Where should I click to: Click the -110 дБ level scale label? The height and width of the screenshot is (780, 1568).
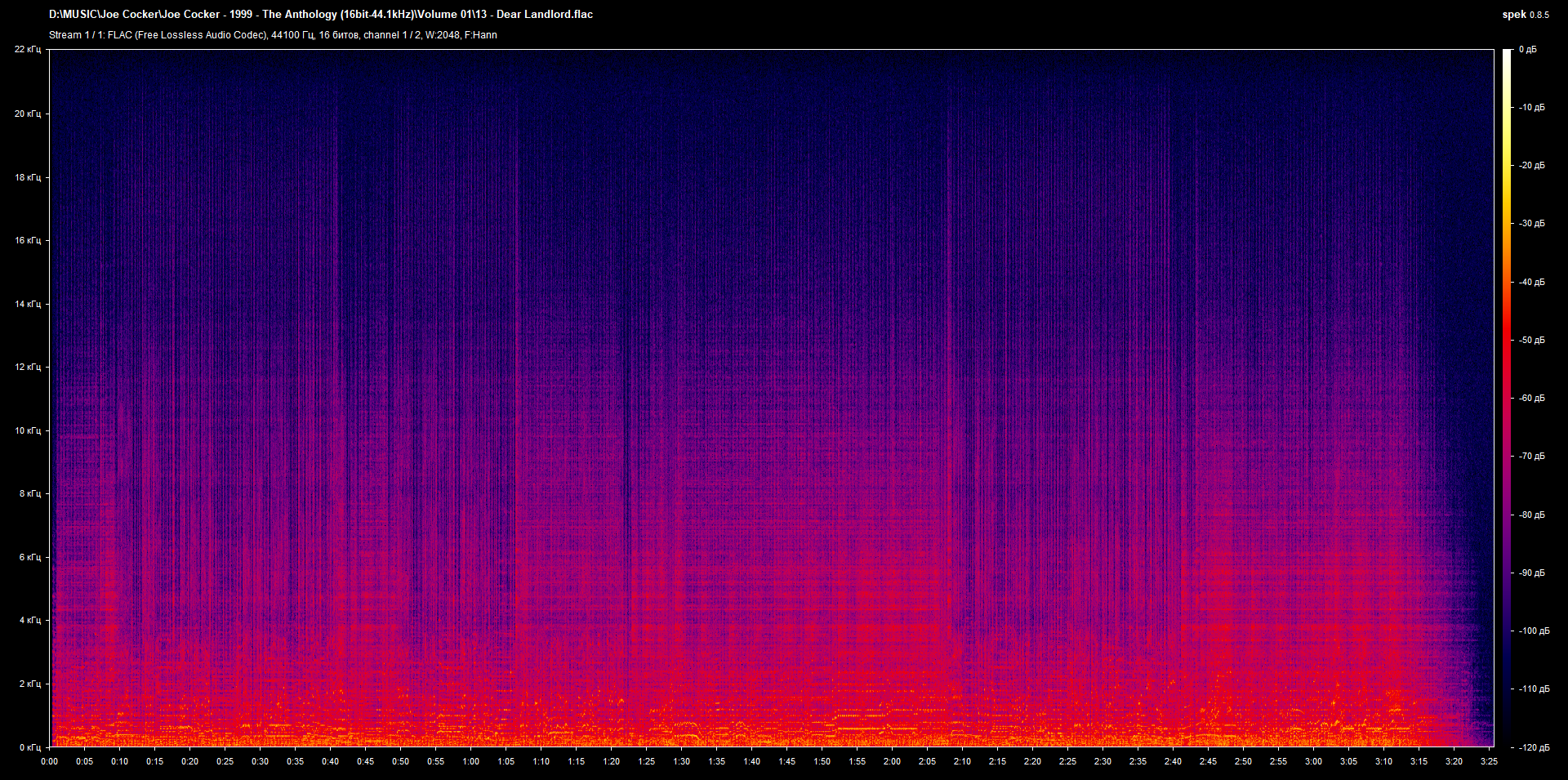[x=1534, y=689]
